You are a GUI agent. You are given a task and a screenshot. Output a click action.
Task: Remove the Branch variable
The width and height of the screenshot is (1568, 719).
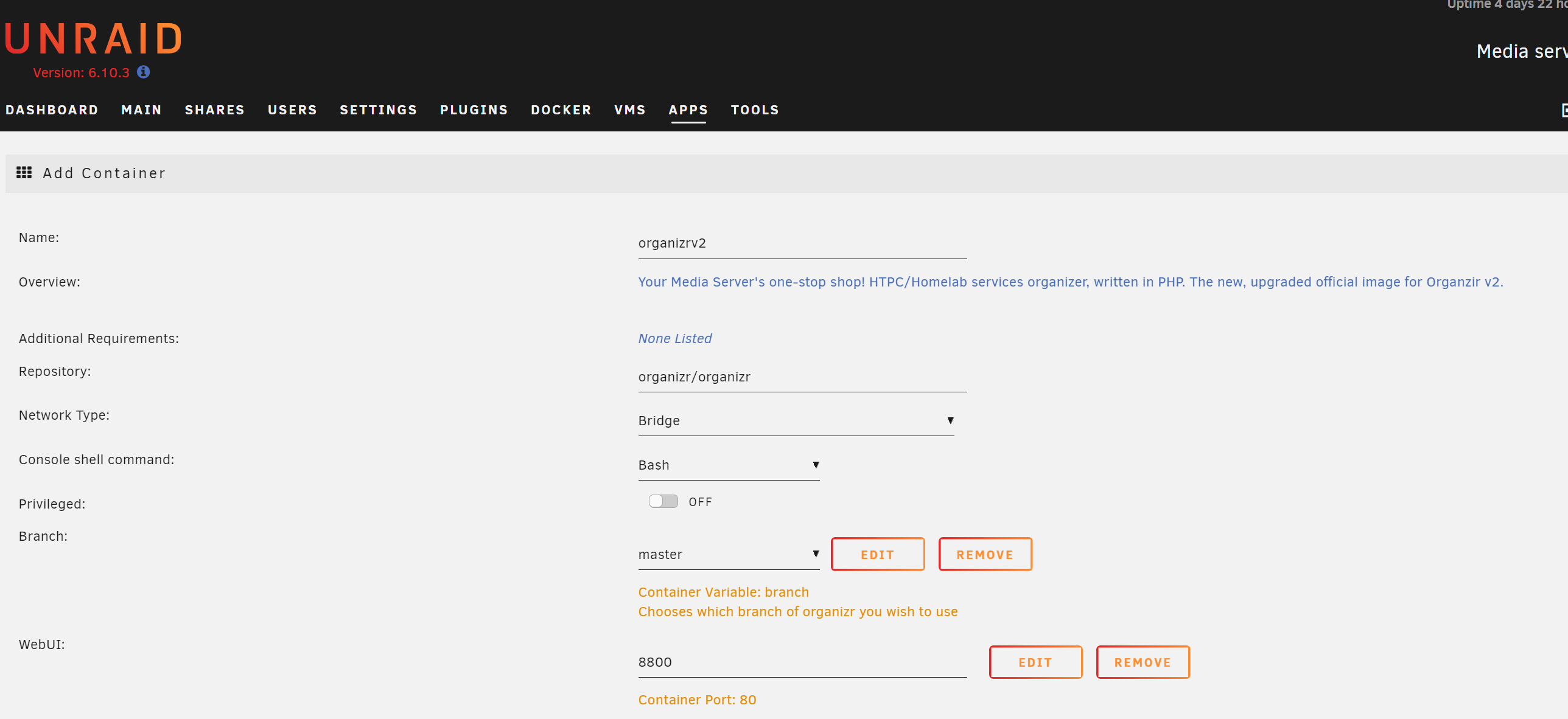[x=985, y=554]
